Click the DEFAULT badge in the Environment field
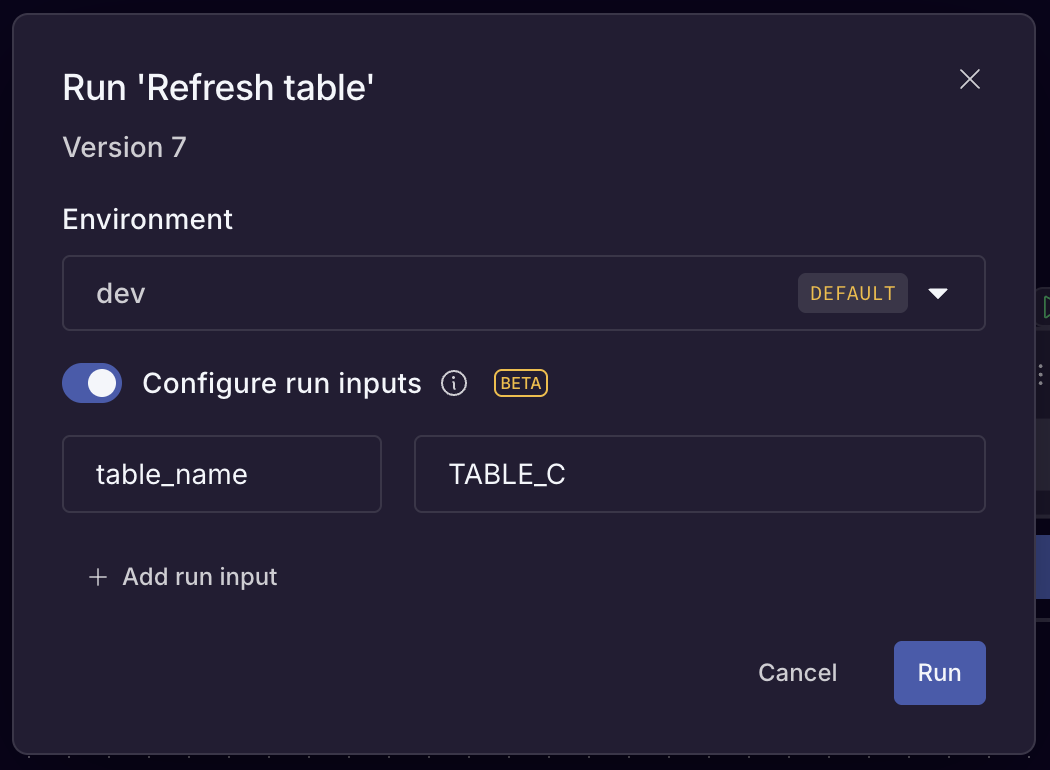This screenshot has height=770, width=1050. coord(852,293)
